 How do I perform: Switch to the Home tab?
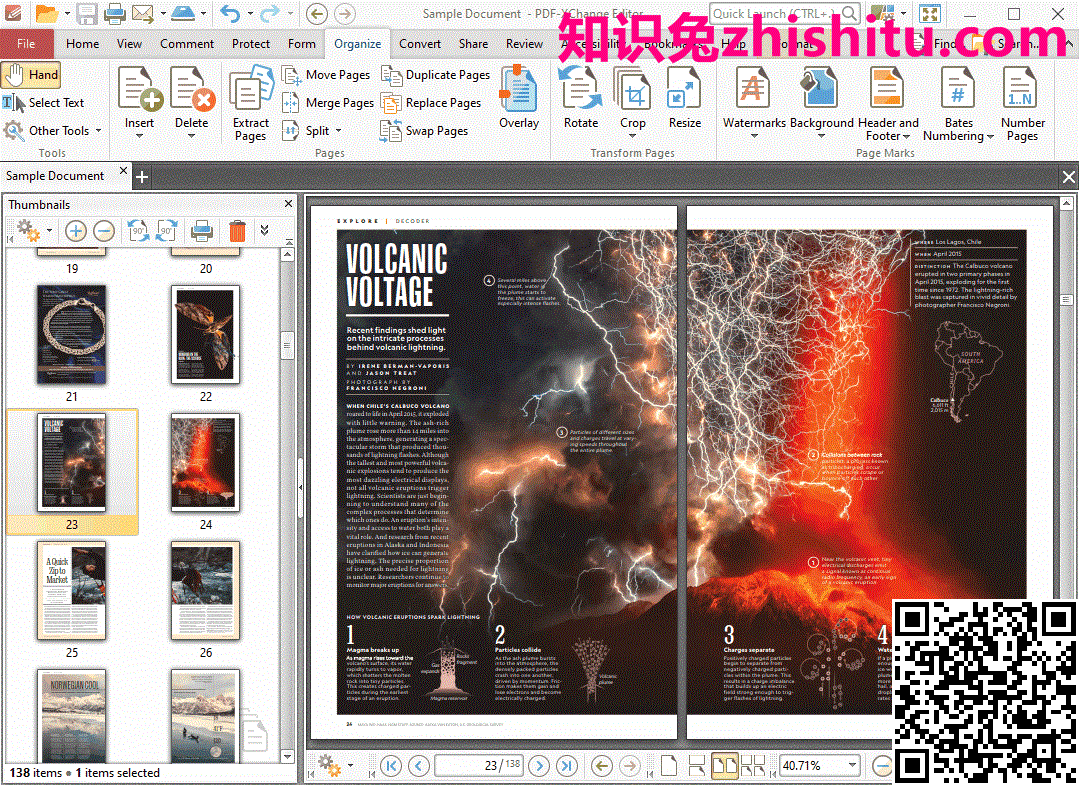(x=83, y=43)
